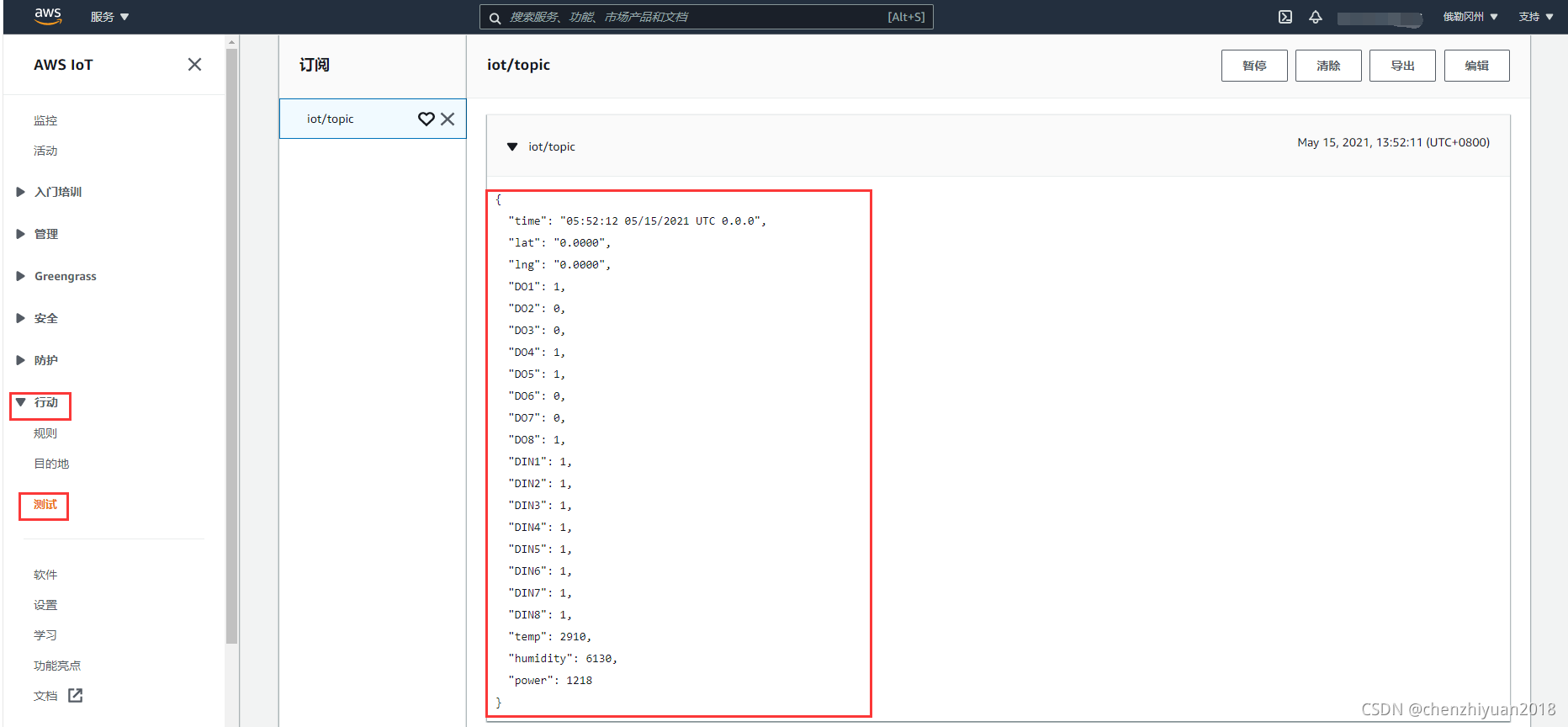
Task: Favorite the iot/topic subscription with heart icon
Action: click(426, 119)
